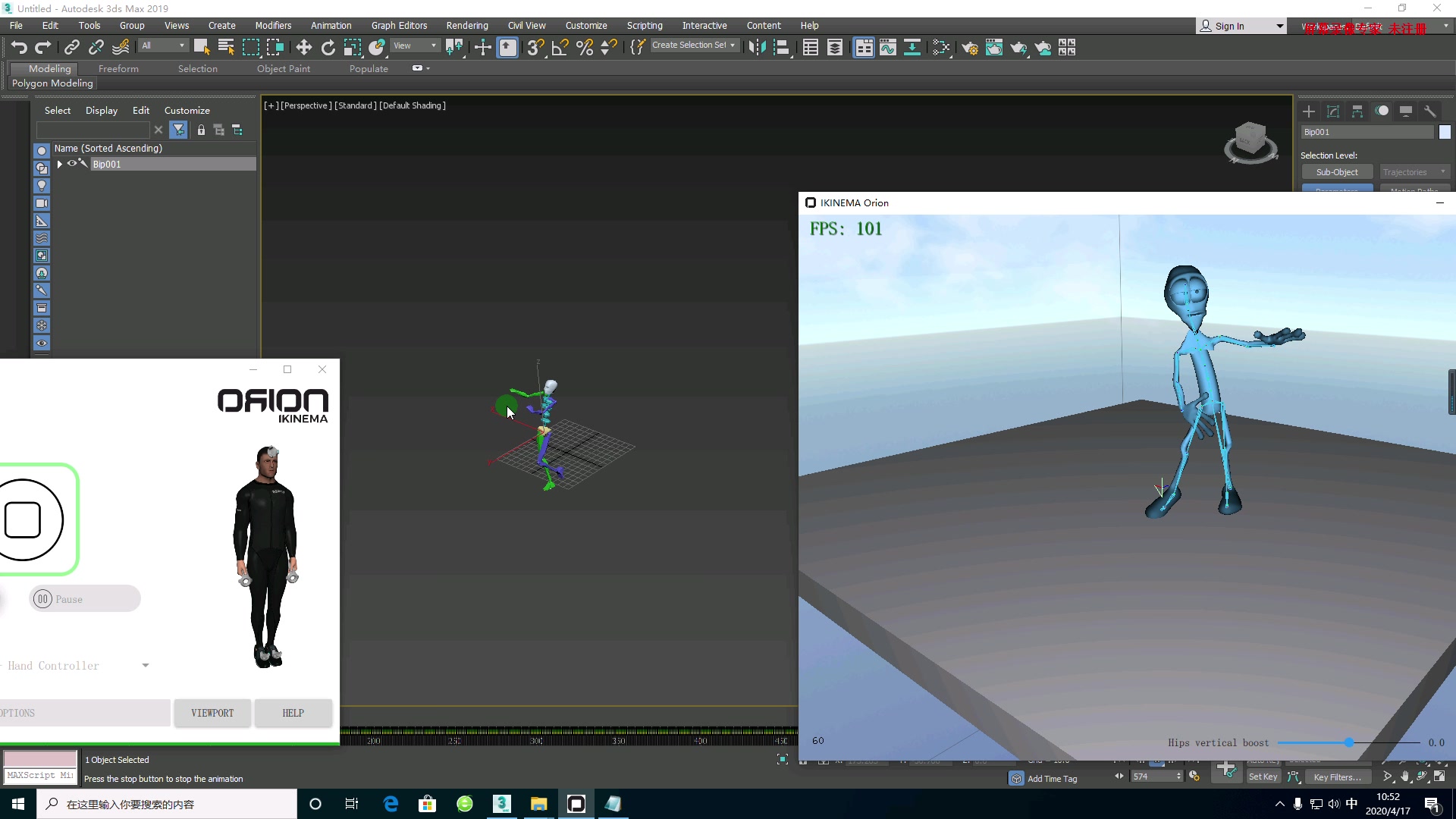Click the Undo arrow icon
Screen dimensions: 1456x819
19,48
